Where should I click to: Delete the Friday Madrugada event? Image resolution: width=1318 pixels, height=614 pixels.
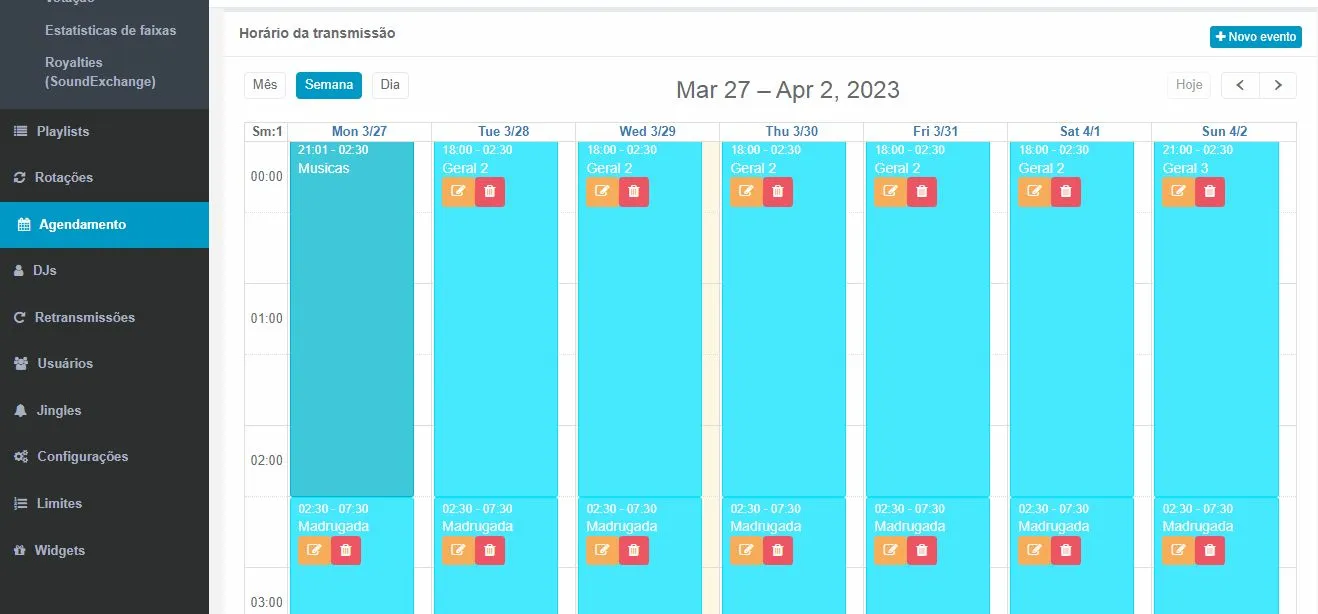point(922,550)
